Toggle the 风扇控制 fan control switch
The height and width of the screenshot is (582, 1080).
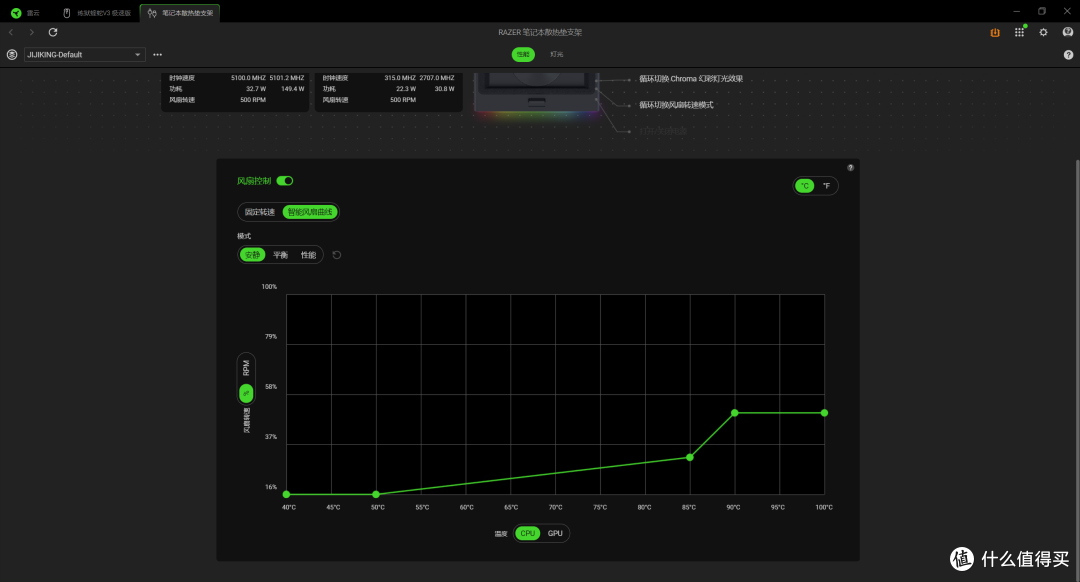tap(285, 181)
